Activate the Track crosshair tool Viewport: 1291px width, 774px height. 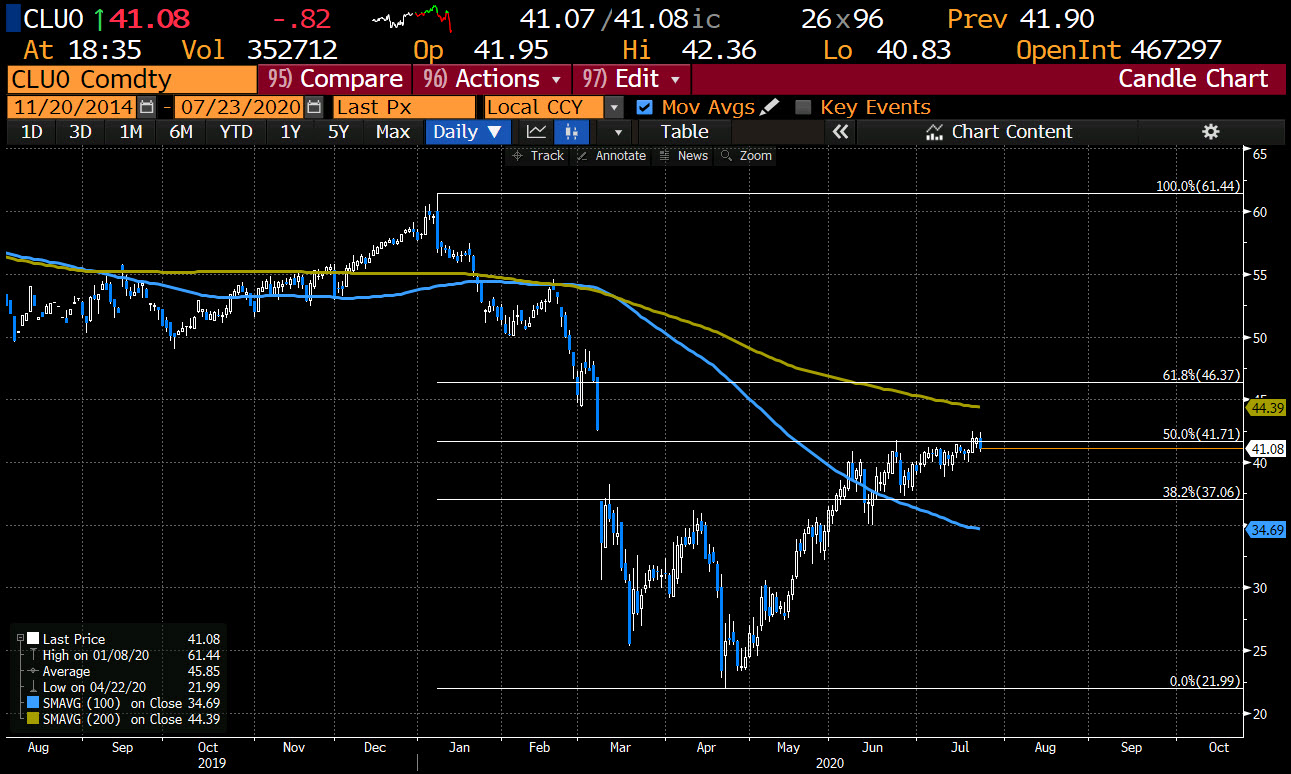tap(538, 156)
